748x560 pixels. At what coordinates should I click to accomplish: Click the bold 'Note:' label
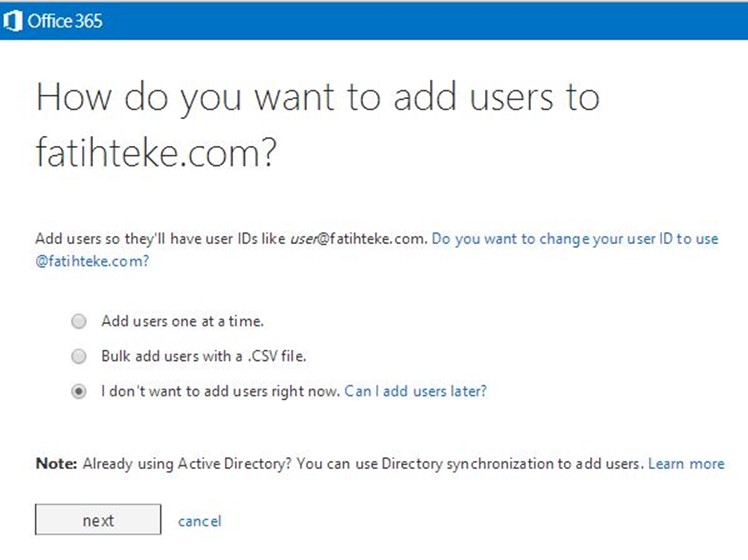click(x=56, y=464)
